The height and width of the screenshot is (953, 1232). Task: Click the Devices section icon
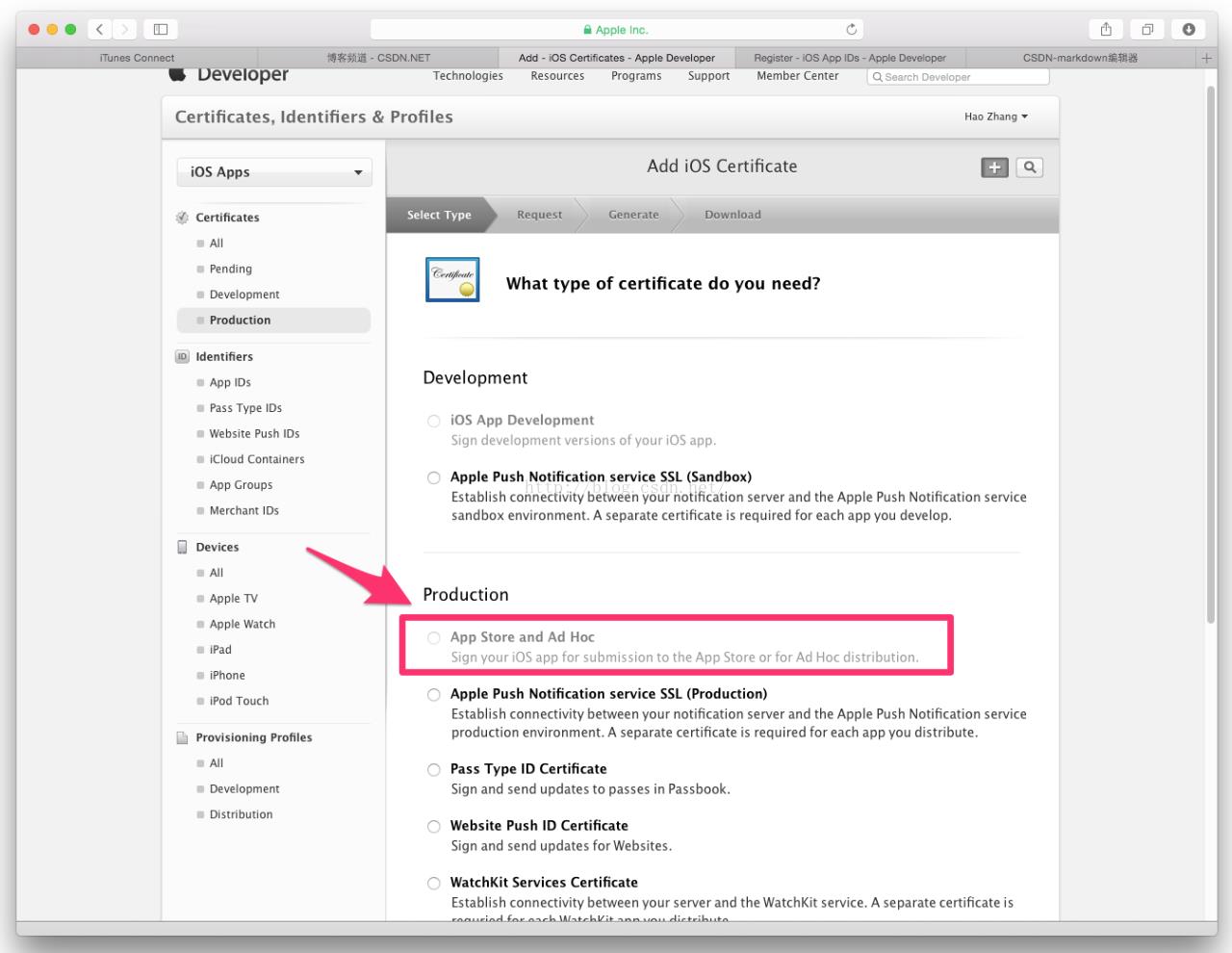[x=182, y=547]
